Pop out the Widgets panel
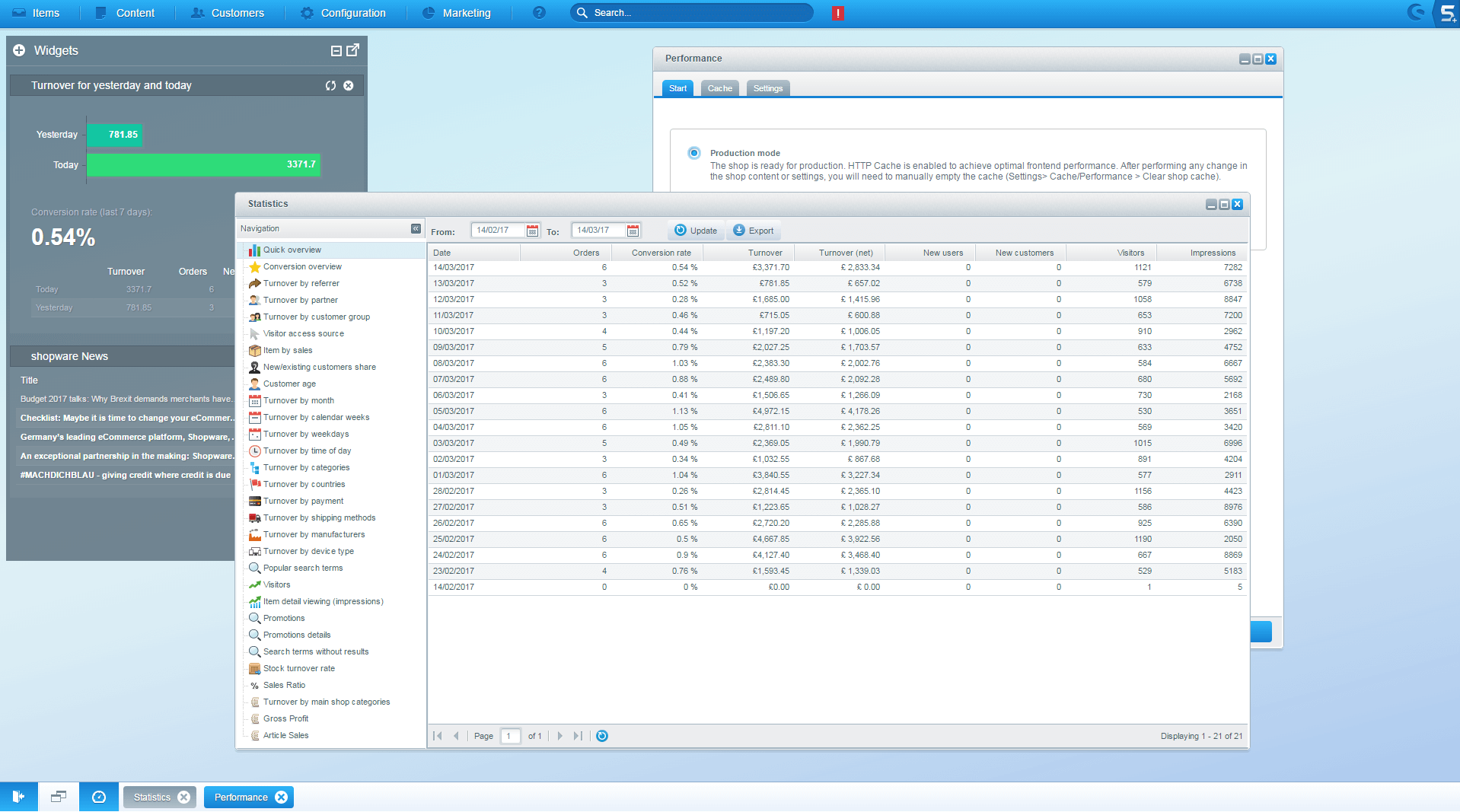1460x812 pixels. coord(352,50)
